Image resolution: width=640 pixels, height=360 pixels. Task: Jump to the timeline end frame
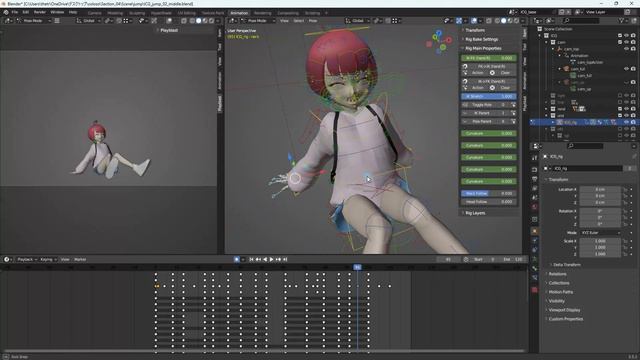pos(285,260)
